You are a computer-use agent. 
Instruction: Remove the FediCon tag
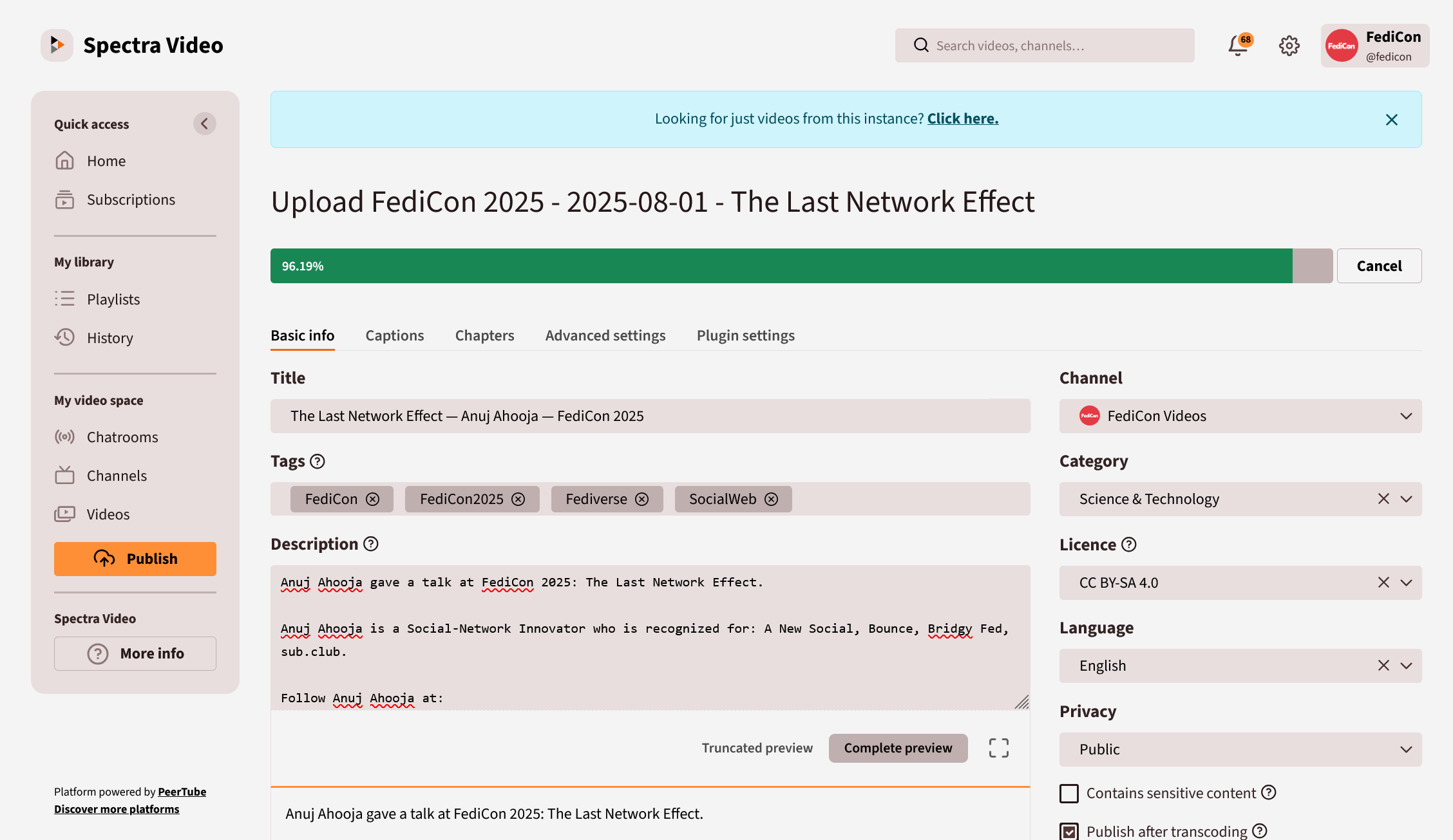click(373, 499)
